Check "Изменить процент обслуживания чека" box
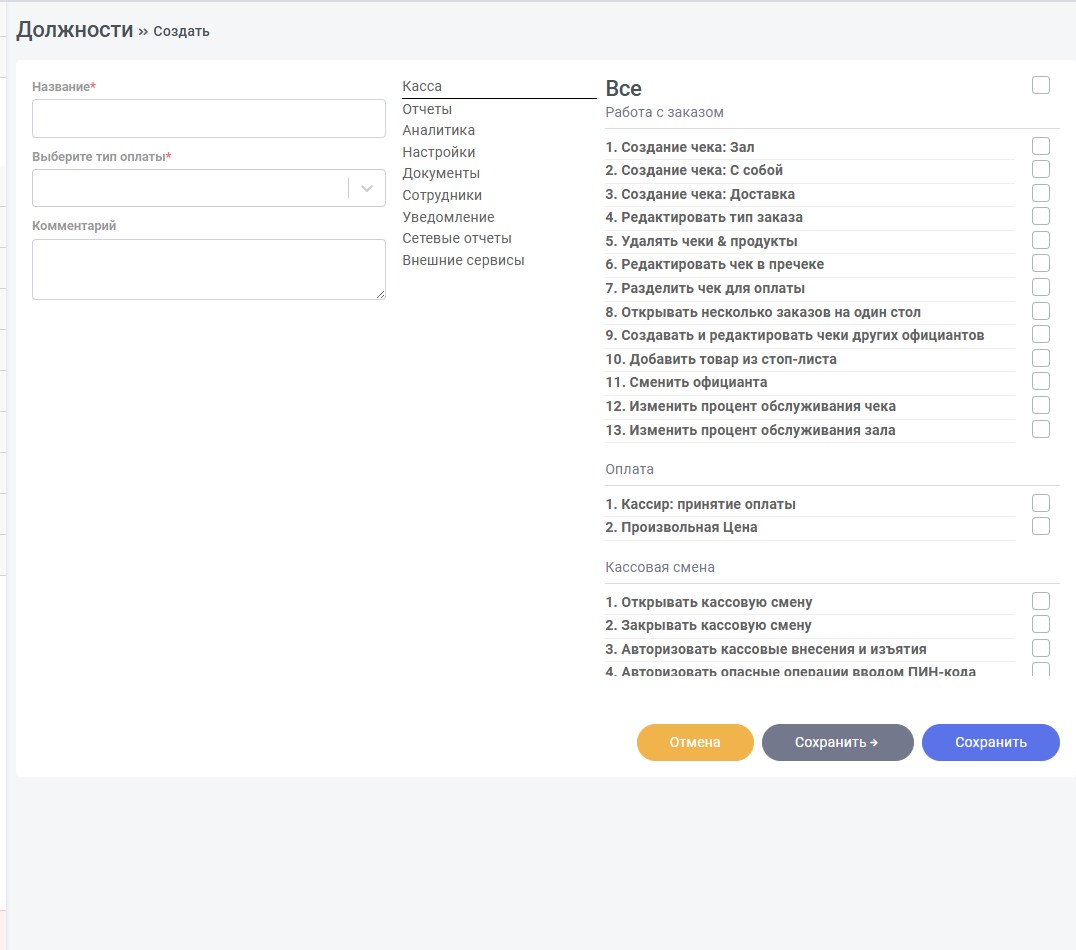Screen dimensions: 1076x950 pyautogui.click(x=1040, y=406)
